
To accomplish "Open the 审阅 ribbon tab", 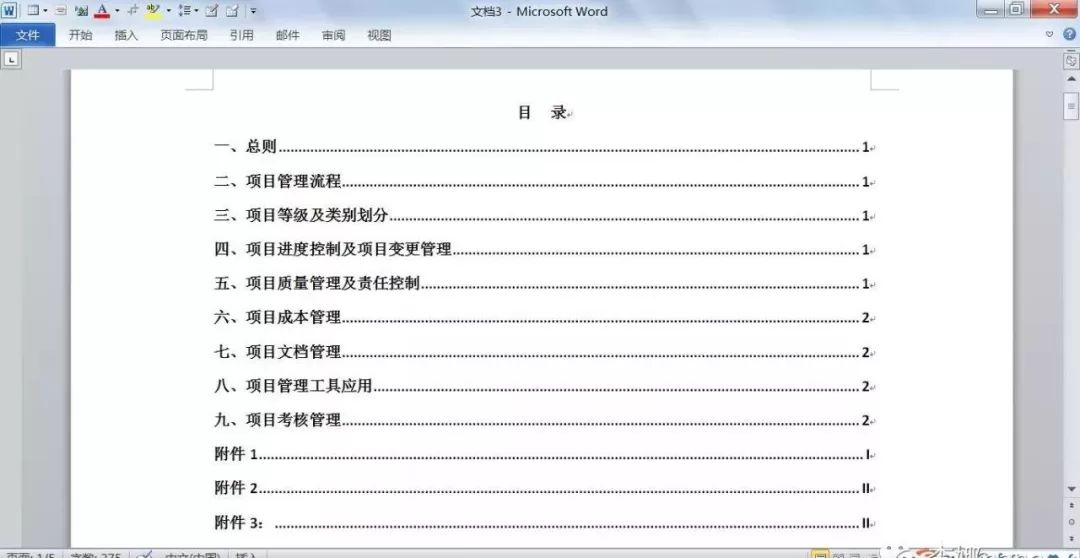I will point(333,35).
